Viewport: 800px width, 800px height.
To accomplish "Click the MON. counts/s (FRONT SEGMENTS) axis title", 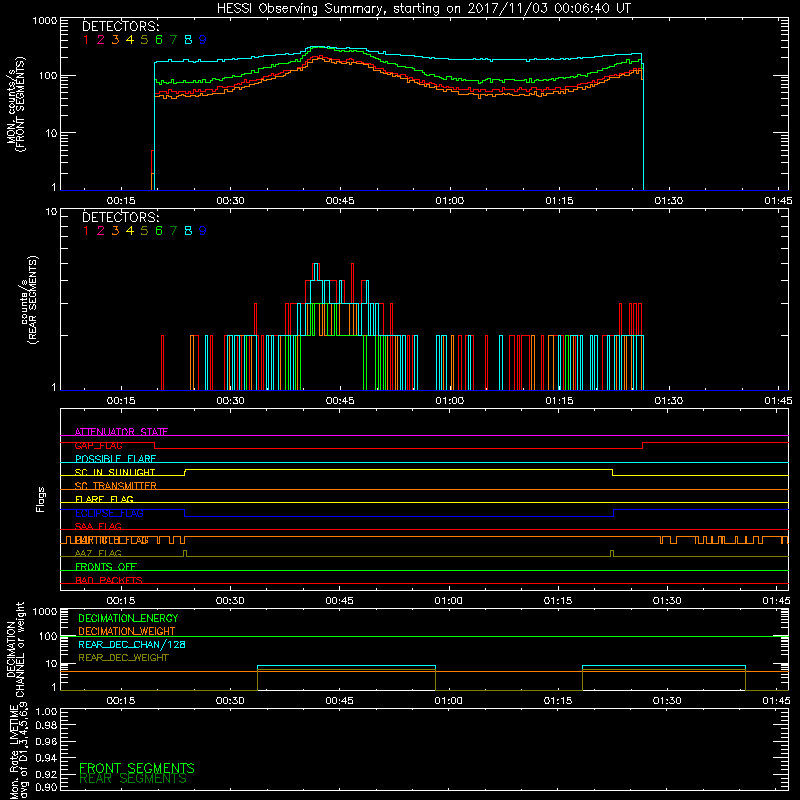I will tap(15, 104).
